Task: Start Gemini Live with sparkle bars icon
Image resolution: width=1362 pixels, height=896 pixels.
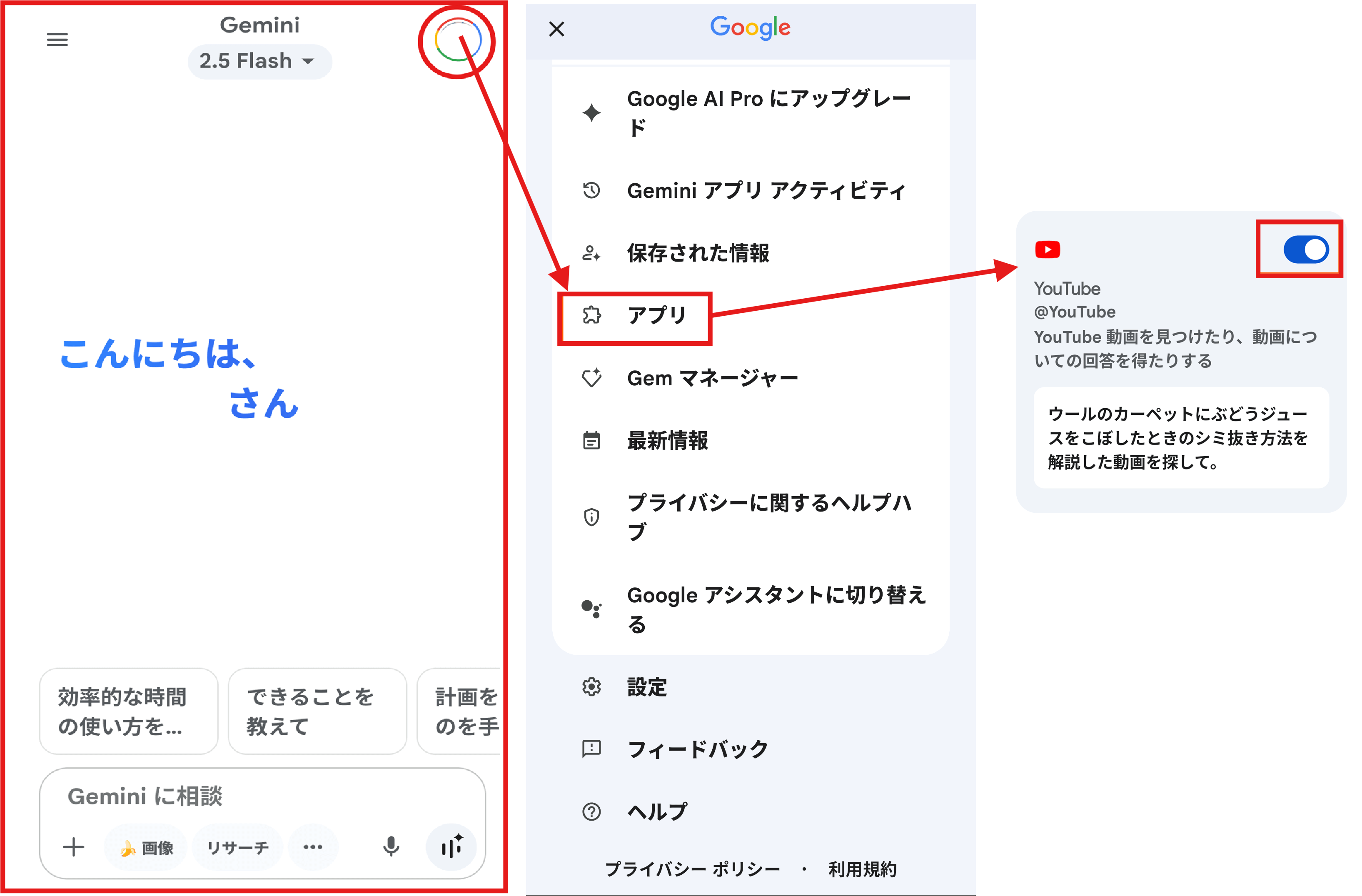Action: (x=452, y=846)
